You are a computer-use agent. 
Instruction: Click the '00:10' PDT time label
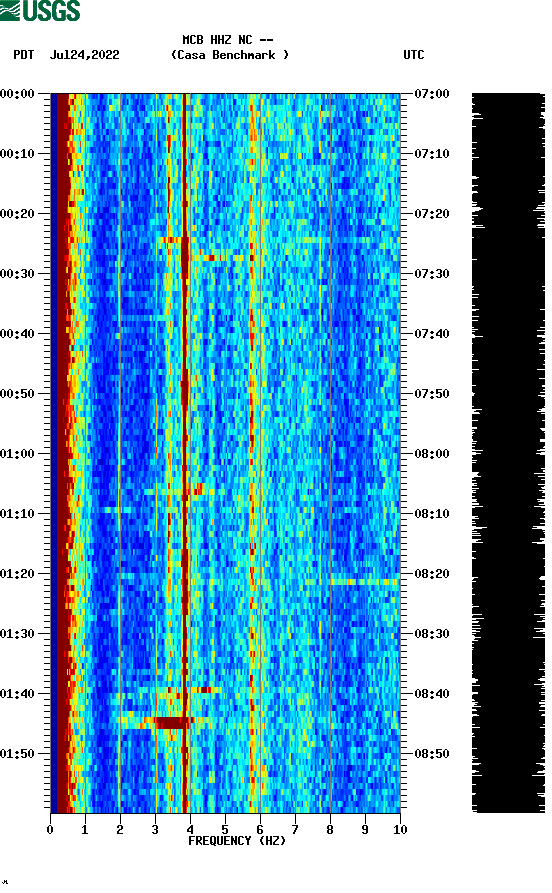click(17, 154)
